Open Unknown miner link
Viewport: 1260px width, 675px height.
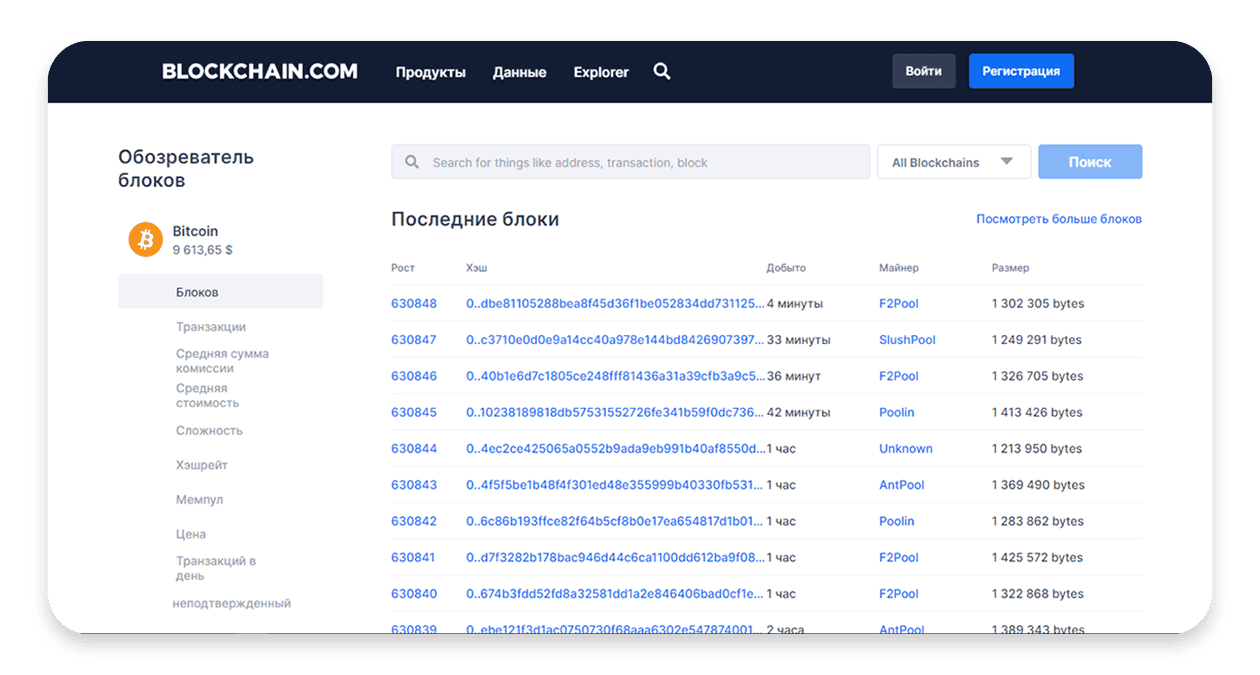tap(906, 449)
